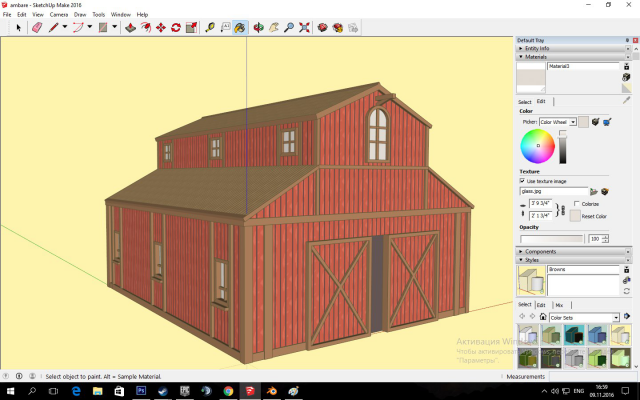Image resolution: width=640 pixels, height=400 pixels.
Task: Click the Browns style name field
Action: tap(583, 269)
